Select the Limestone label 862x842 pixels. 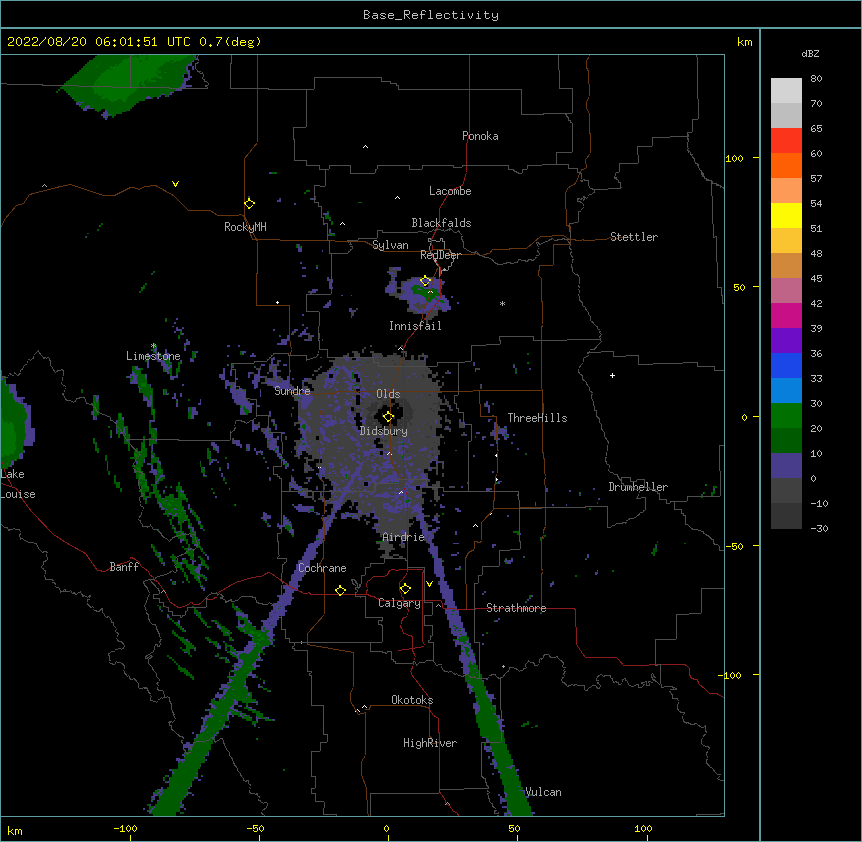tap(153, 356)
